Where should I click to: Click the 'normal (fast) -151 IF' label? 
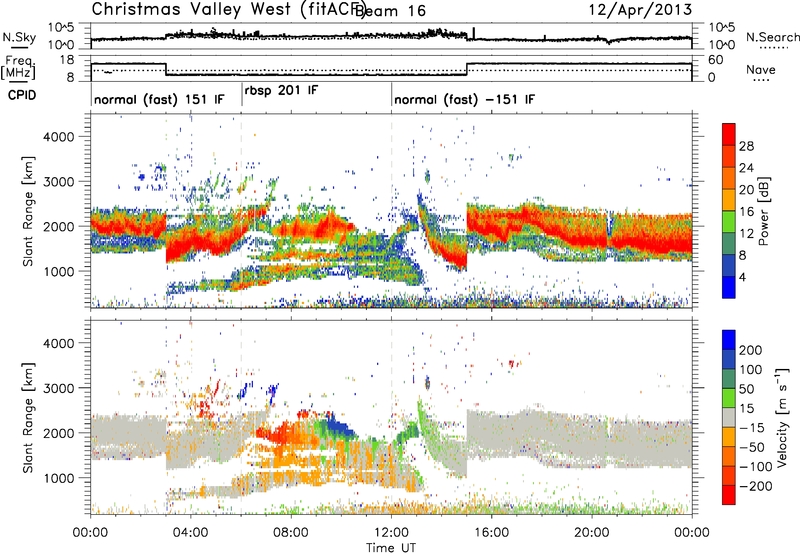pos(464,99)
